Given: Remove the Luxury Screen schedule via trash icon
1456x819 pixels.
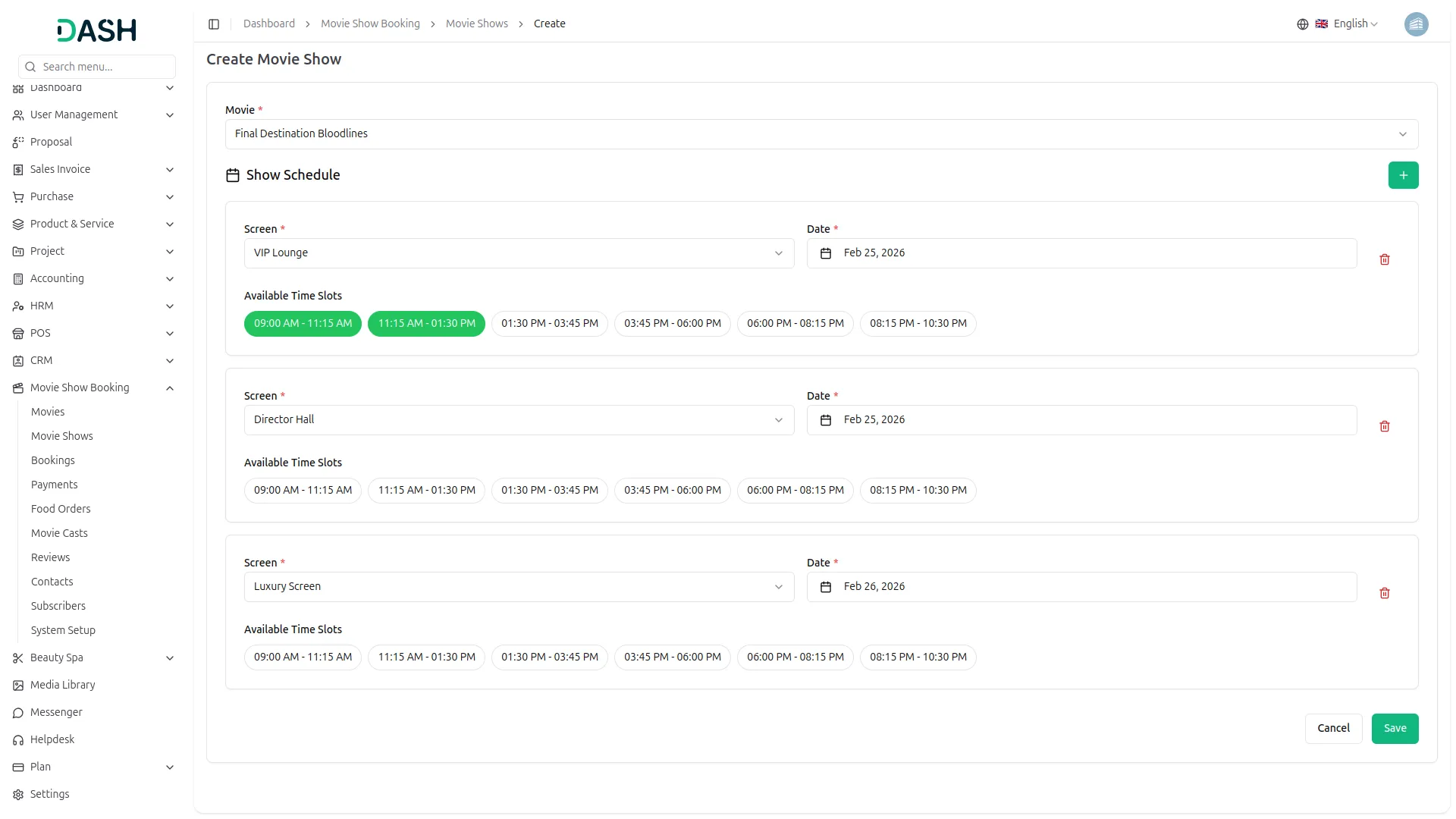Looking at the screenshot, I should (1385, 593).
